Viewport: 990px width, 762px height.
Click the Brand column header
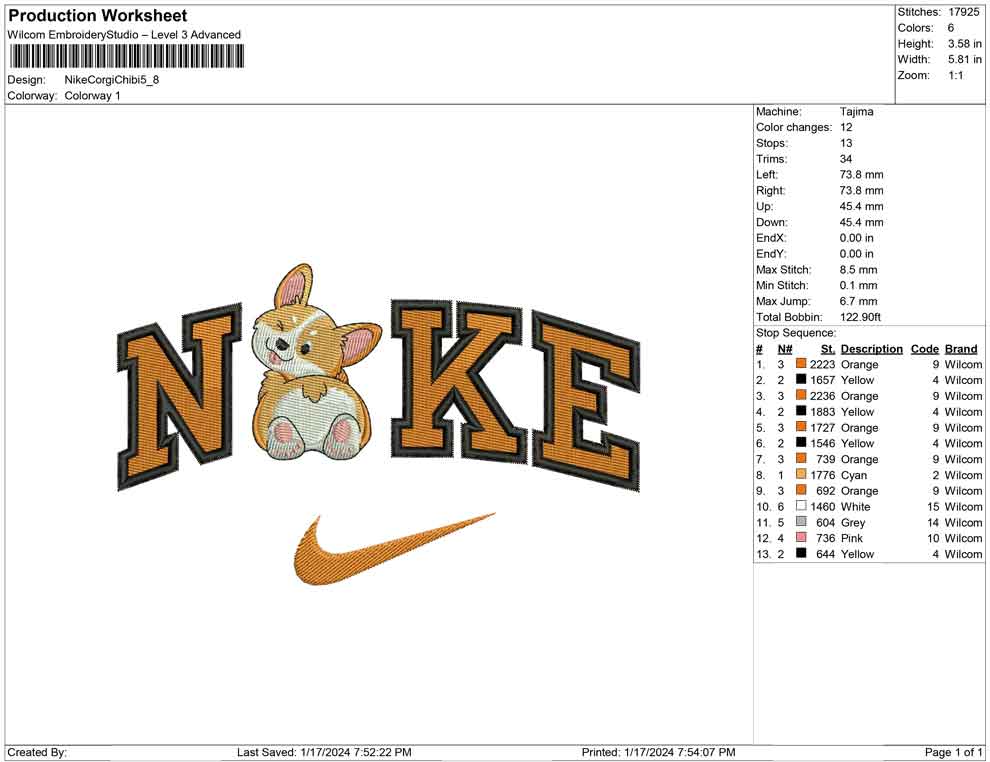point(960,349)
